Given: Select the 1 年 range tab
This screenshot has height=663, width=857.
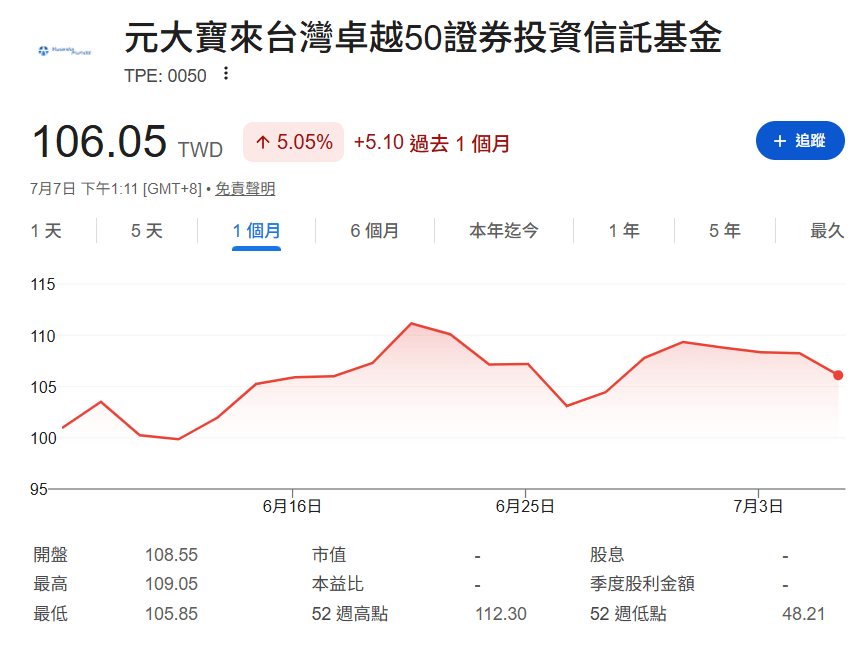Looking at the screenshot, I should click(x=624, y=231).
